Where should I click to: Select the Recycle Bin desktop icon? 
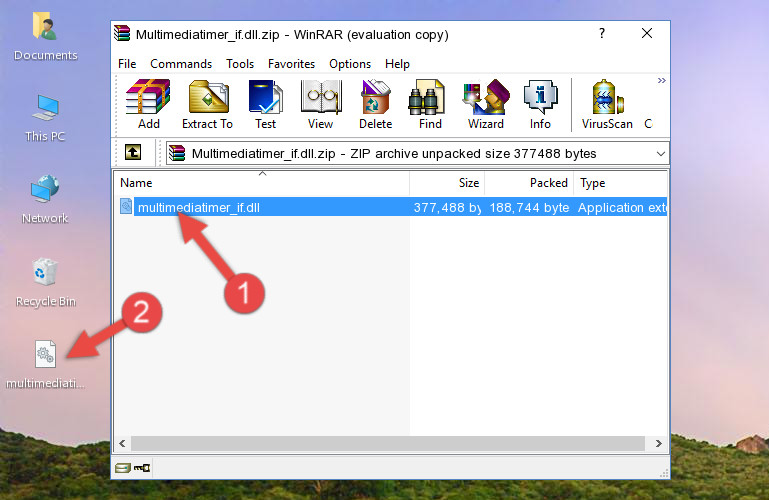[x=45, y=283]
